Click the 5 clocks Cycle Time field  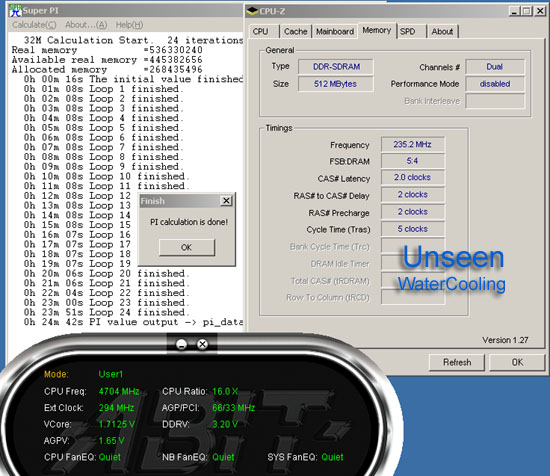click(x=413, y=229)
